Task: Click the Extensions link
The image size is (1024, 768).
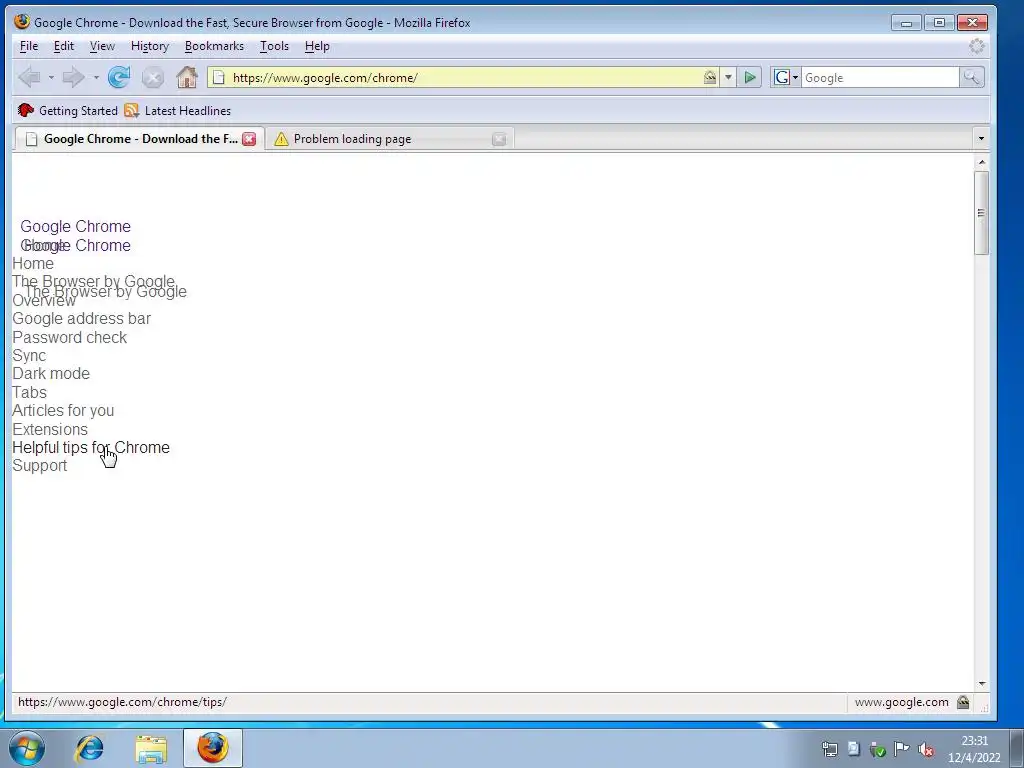Action: click(x=50, y=430)
